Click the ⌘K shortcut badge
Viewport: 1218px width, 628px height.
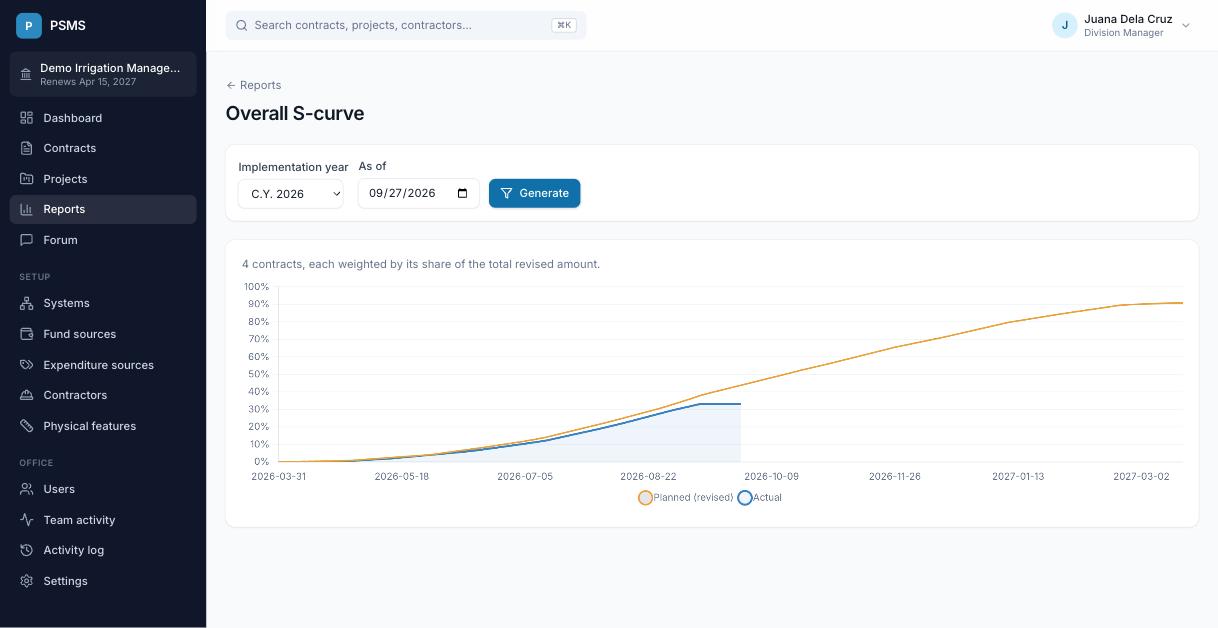tap(564, 25)
